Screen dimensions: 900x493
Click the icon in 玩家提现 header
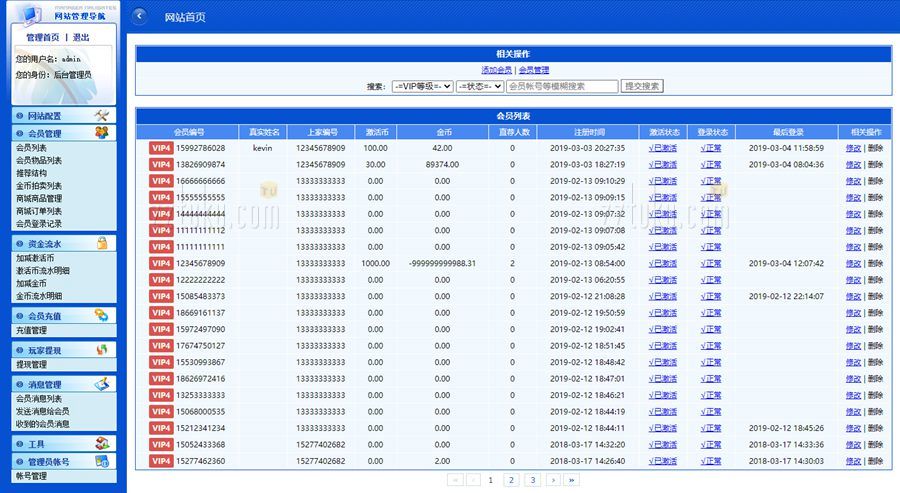(102, 350)
